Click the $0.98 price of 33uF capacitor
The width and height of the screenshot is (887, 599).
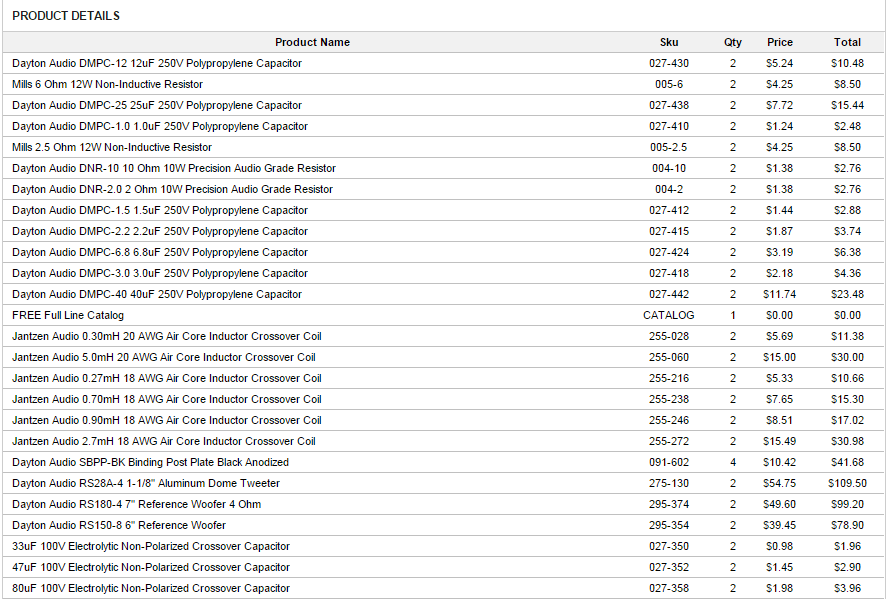coord(780,546)
